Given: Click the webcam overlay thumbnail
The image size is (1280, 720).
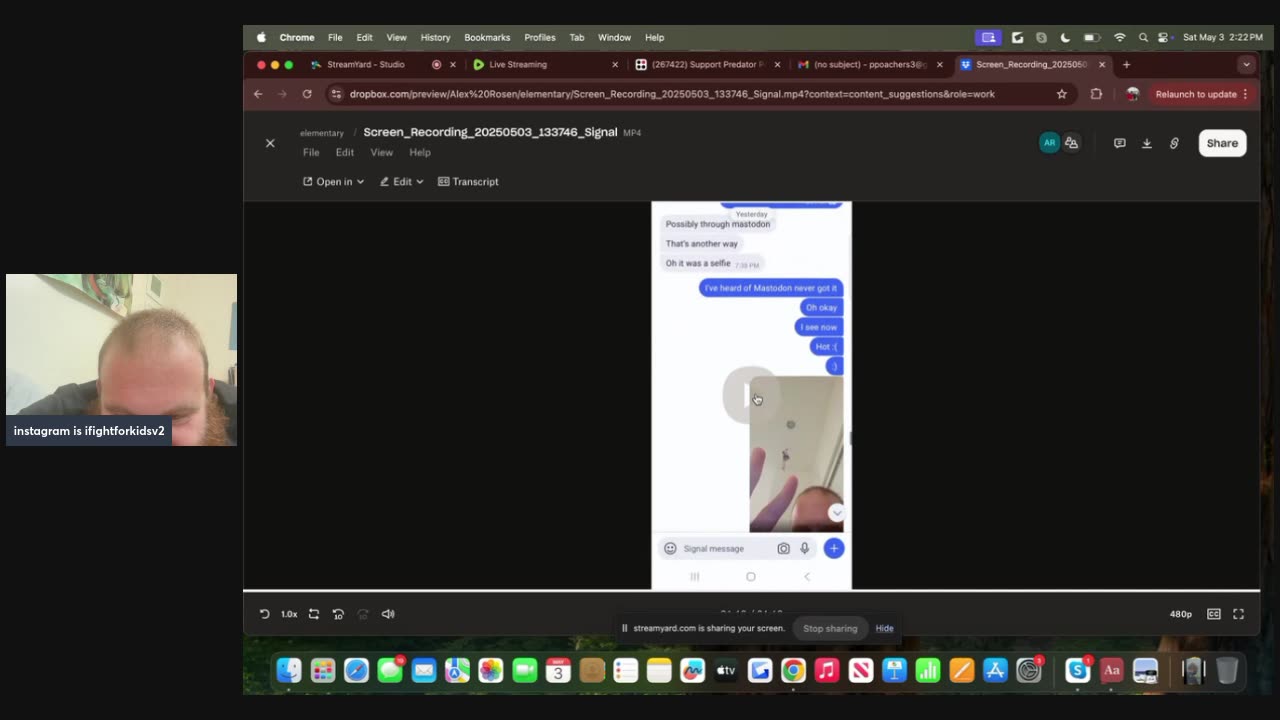Looking at the screenshot, I should click(121, 360).
